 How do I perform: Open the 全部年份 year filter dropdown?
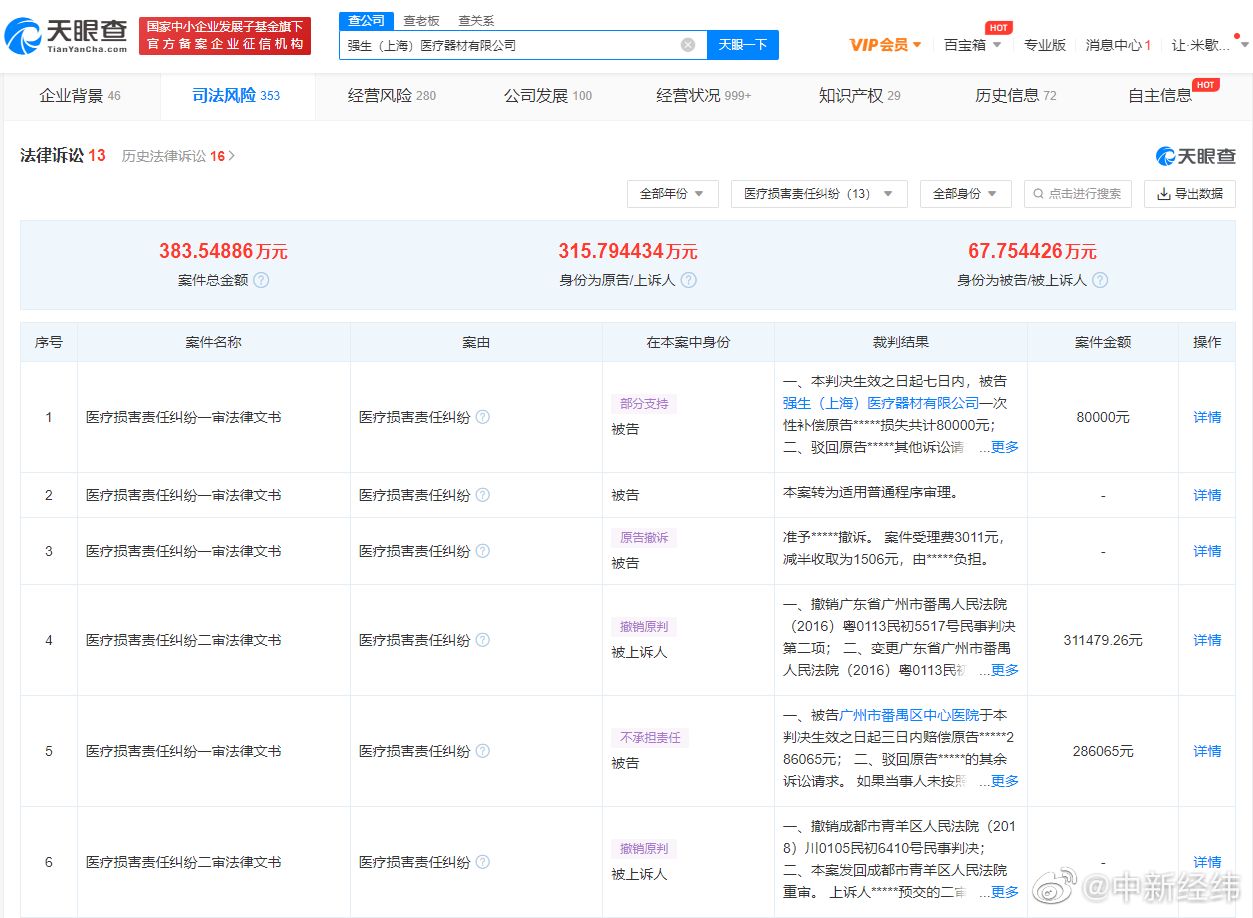point(672,194)
